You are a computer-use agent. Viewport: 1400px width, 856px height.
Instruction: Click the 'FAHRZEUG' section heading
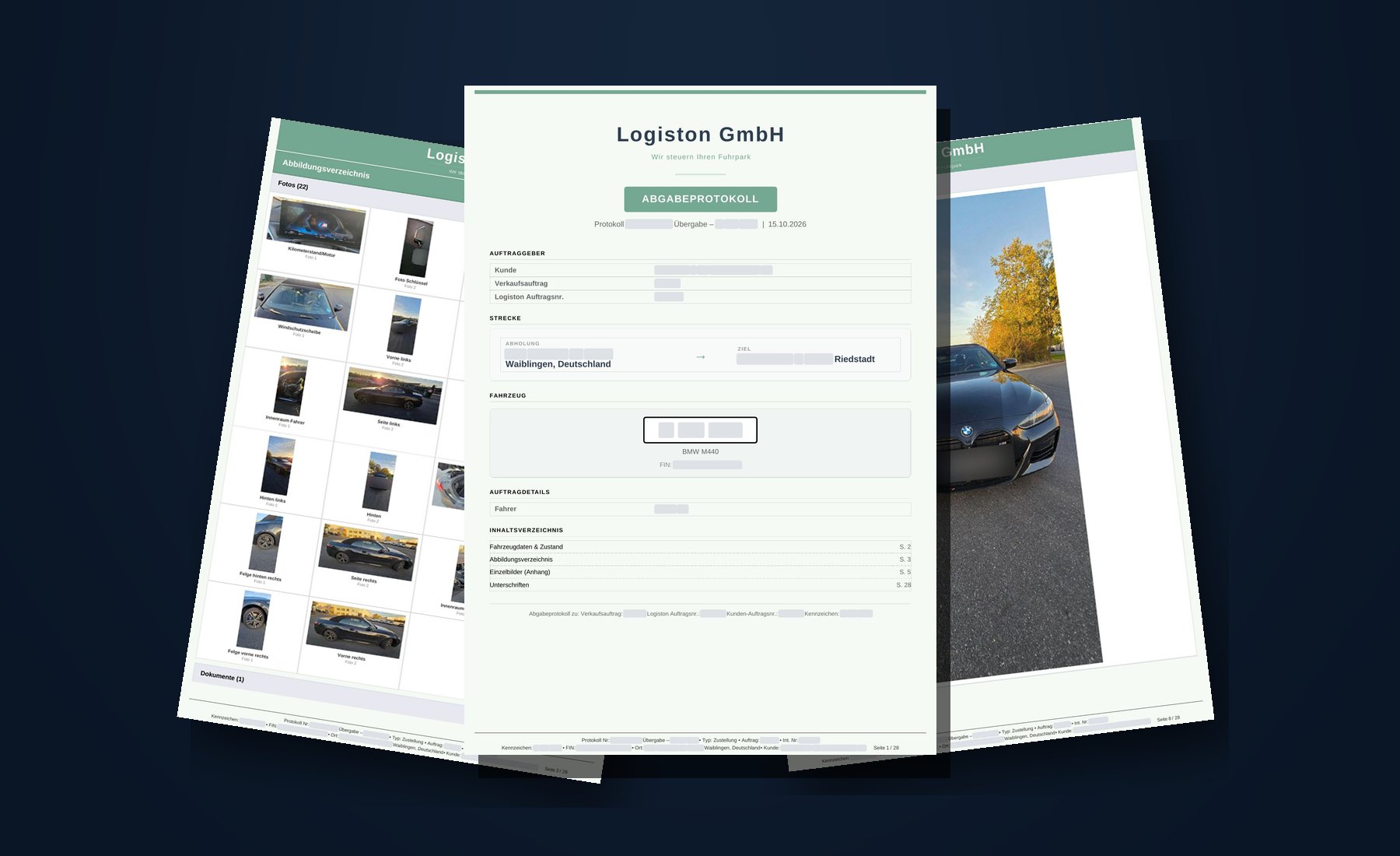(x=508, y=396)
